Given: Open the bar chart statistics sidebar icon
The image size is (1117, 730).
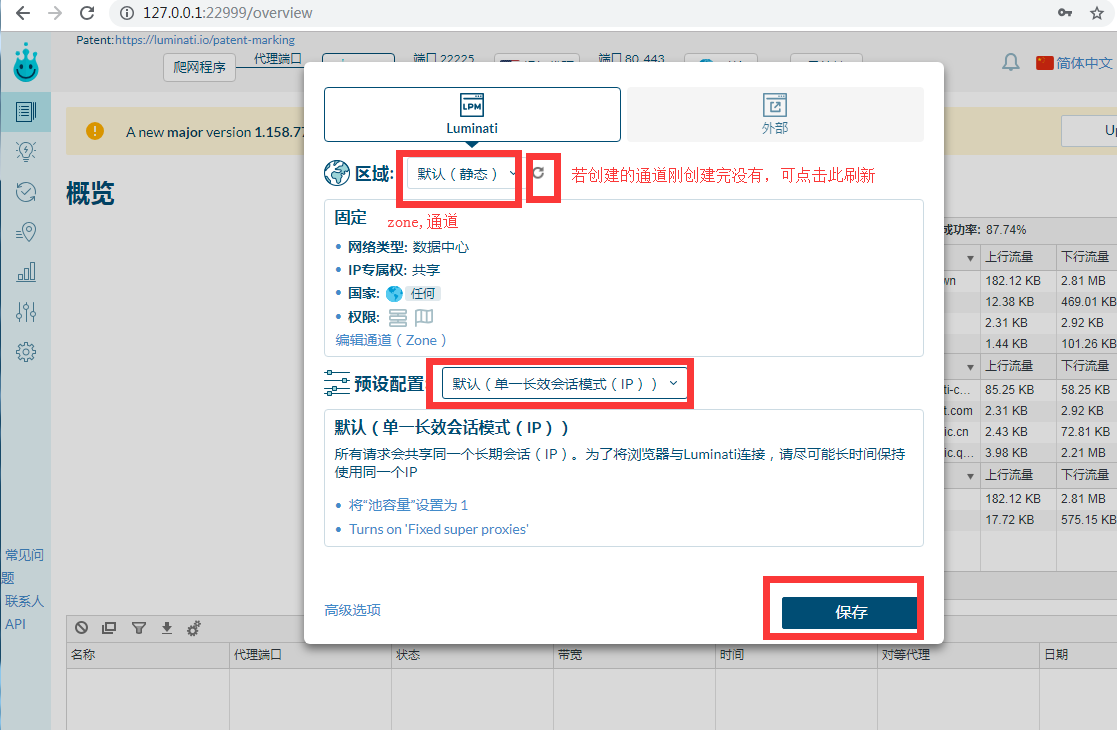Looking at the screenshot, I should [x=26, y=272].
